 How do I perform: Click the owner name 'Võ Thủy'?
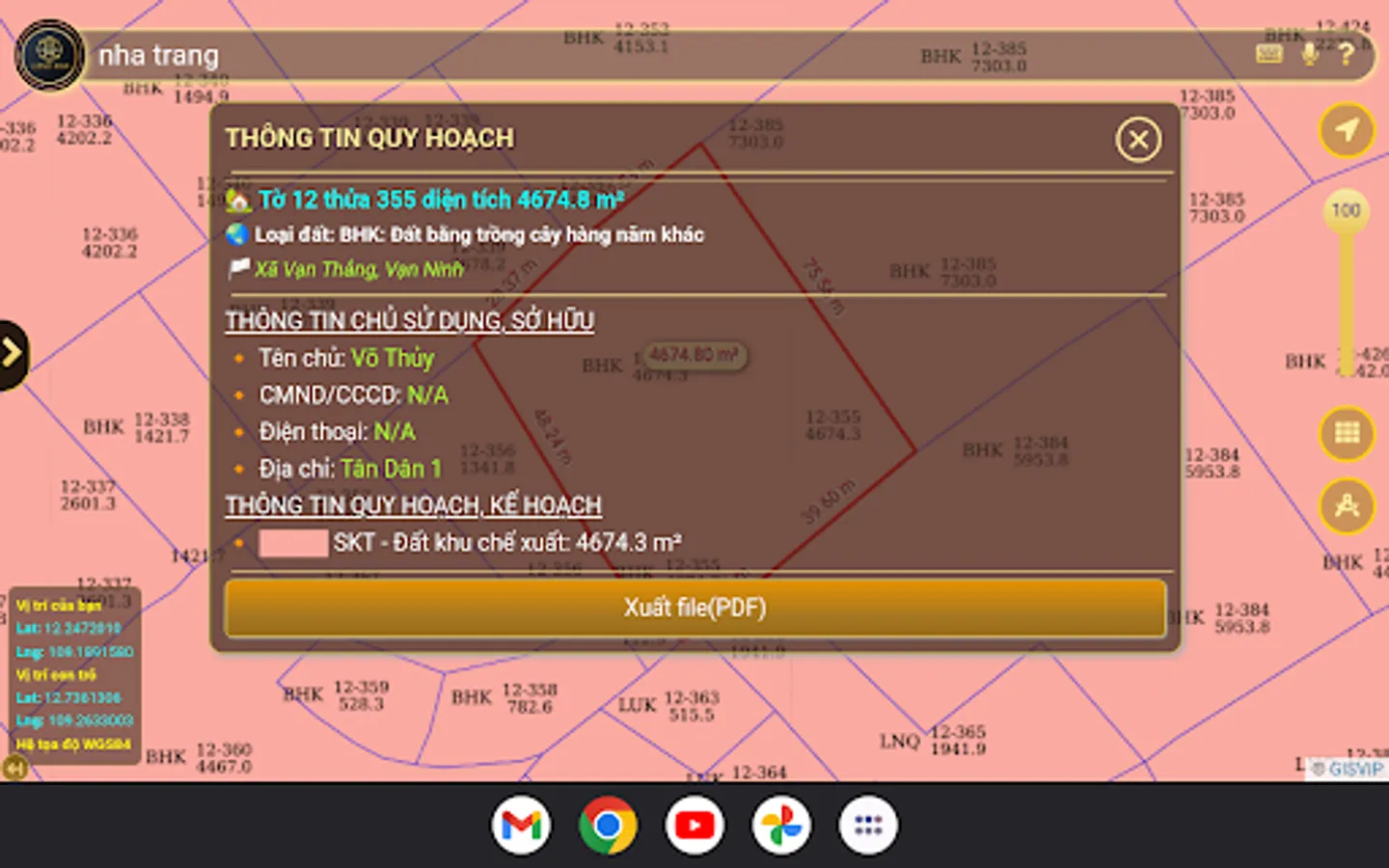pyautogui.click(x=393, y=358)
